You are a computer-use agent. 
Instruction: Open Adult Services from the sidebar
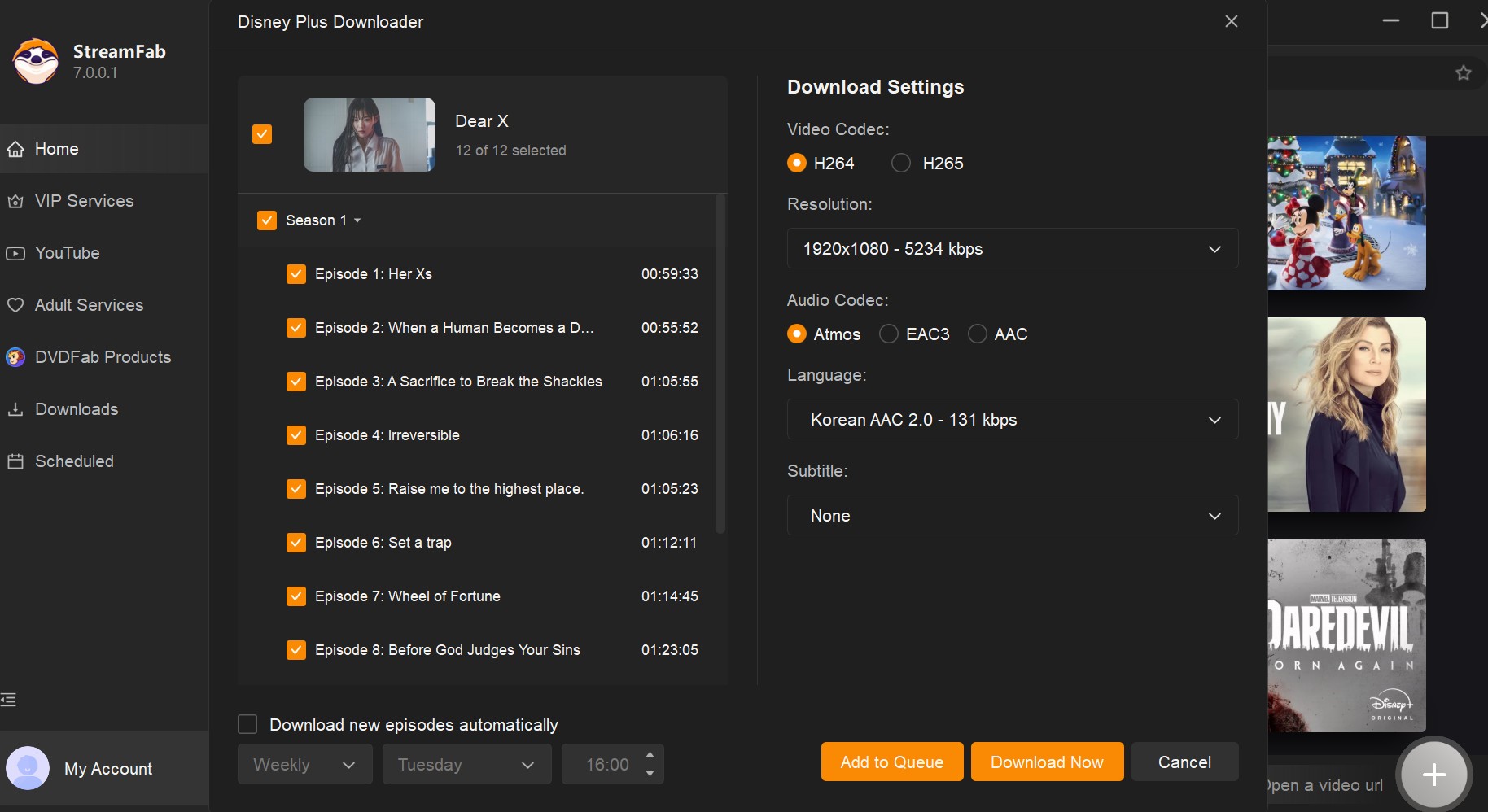(x=89, y=305)
